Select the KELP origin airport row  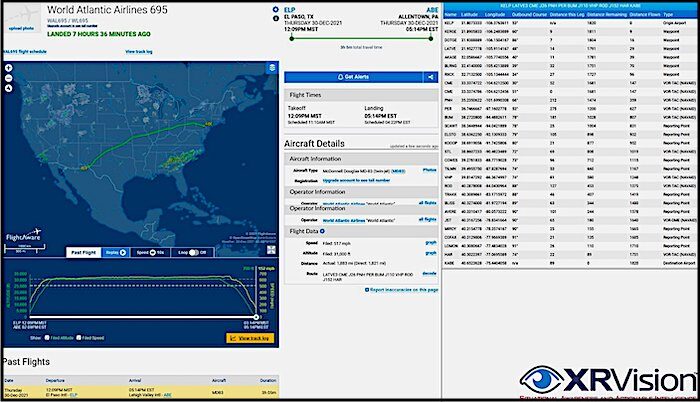coord(570,23)
